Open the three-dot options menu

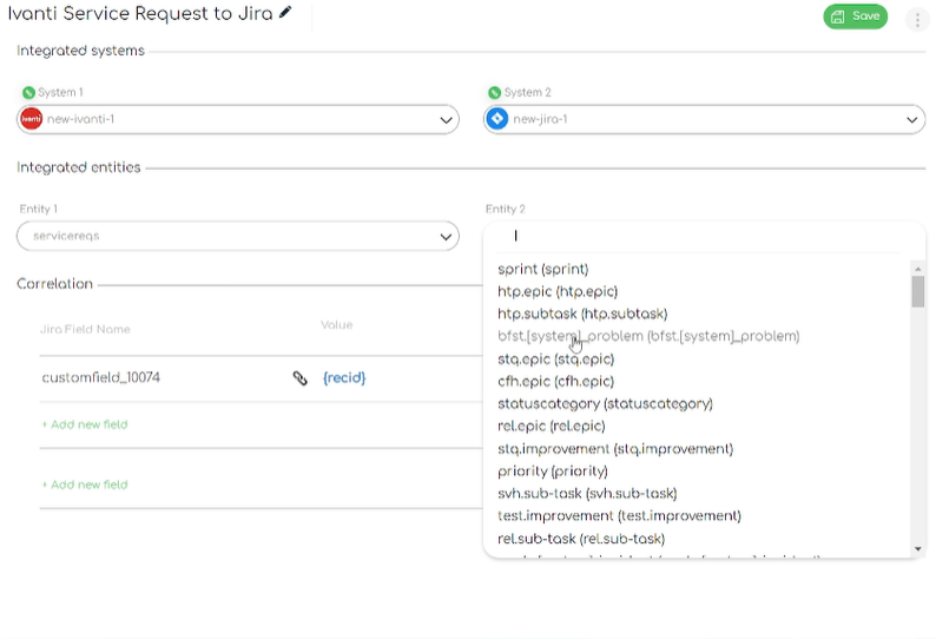[916, 17]
